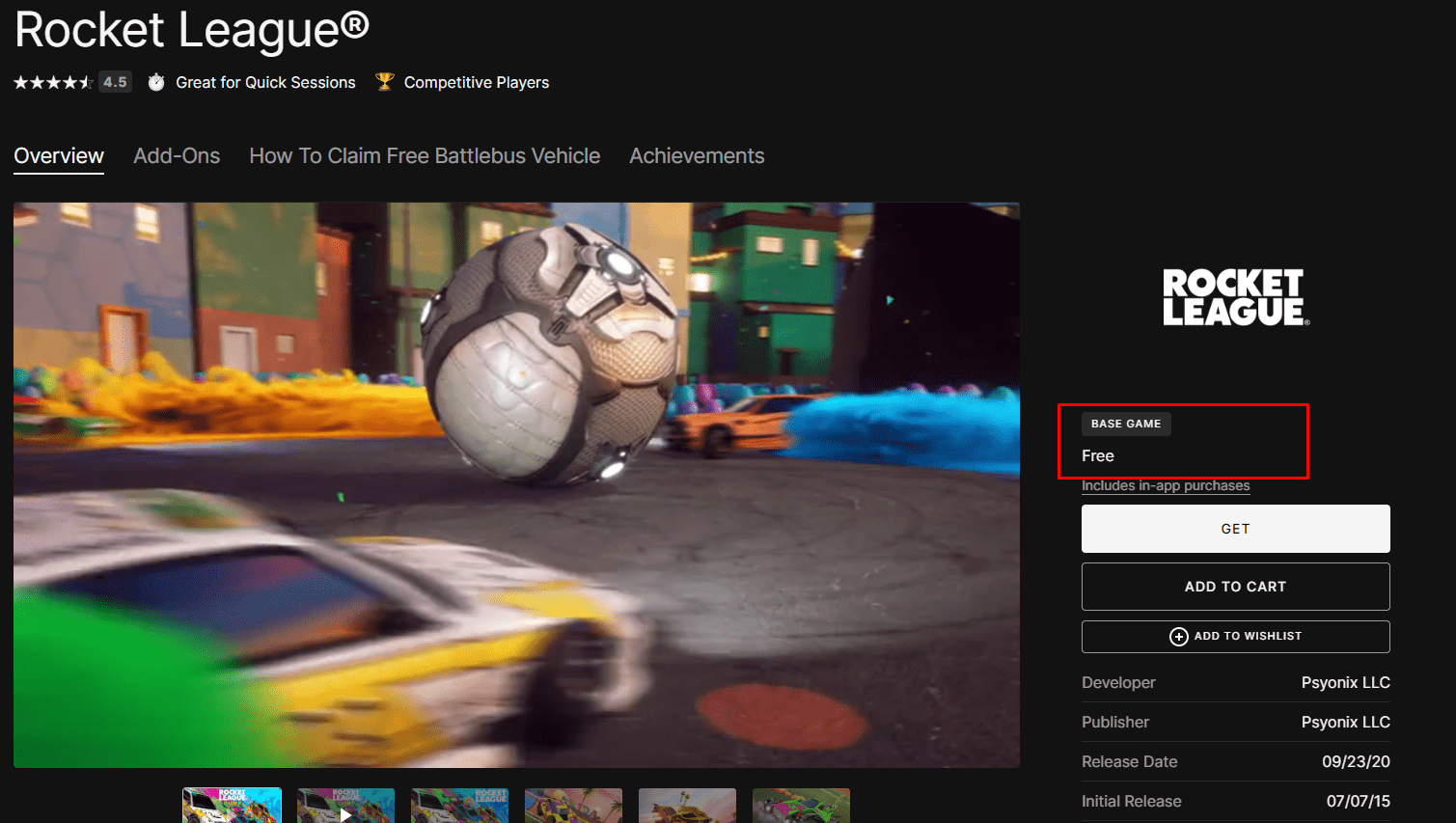Click the BASE GAME badge
The width and height of the screenshot is (1456, 823).
point(1126,424)
